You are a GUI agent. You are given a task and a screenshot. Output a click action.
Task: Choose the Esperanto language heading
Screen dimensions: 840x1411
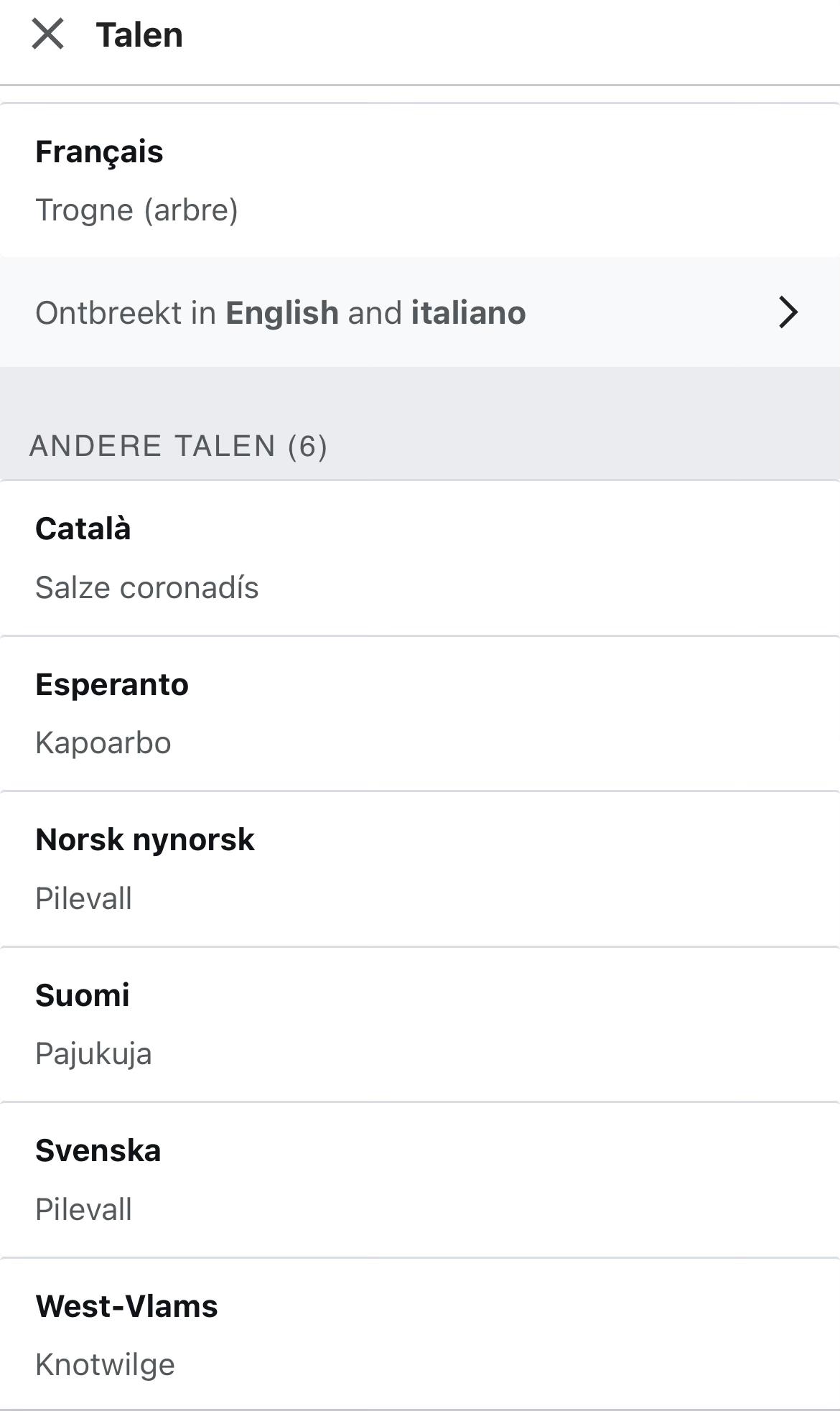pos(111,684)
